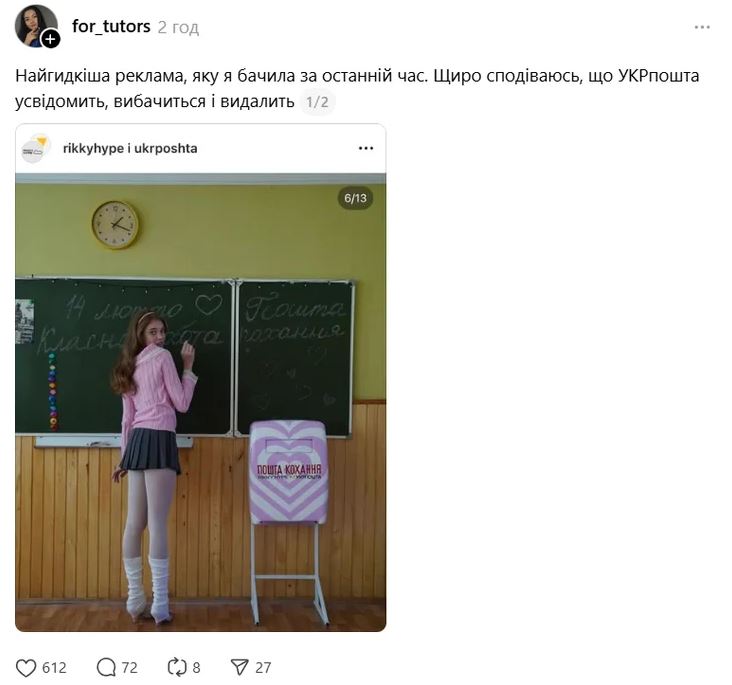Viewport: 732px width, 685px height.
Task: Click the post text about УКРпошта
Action: click(x=357, y=89)
